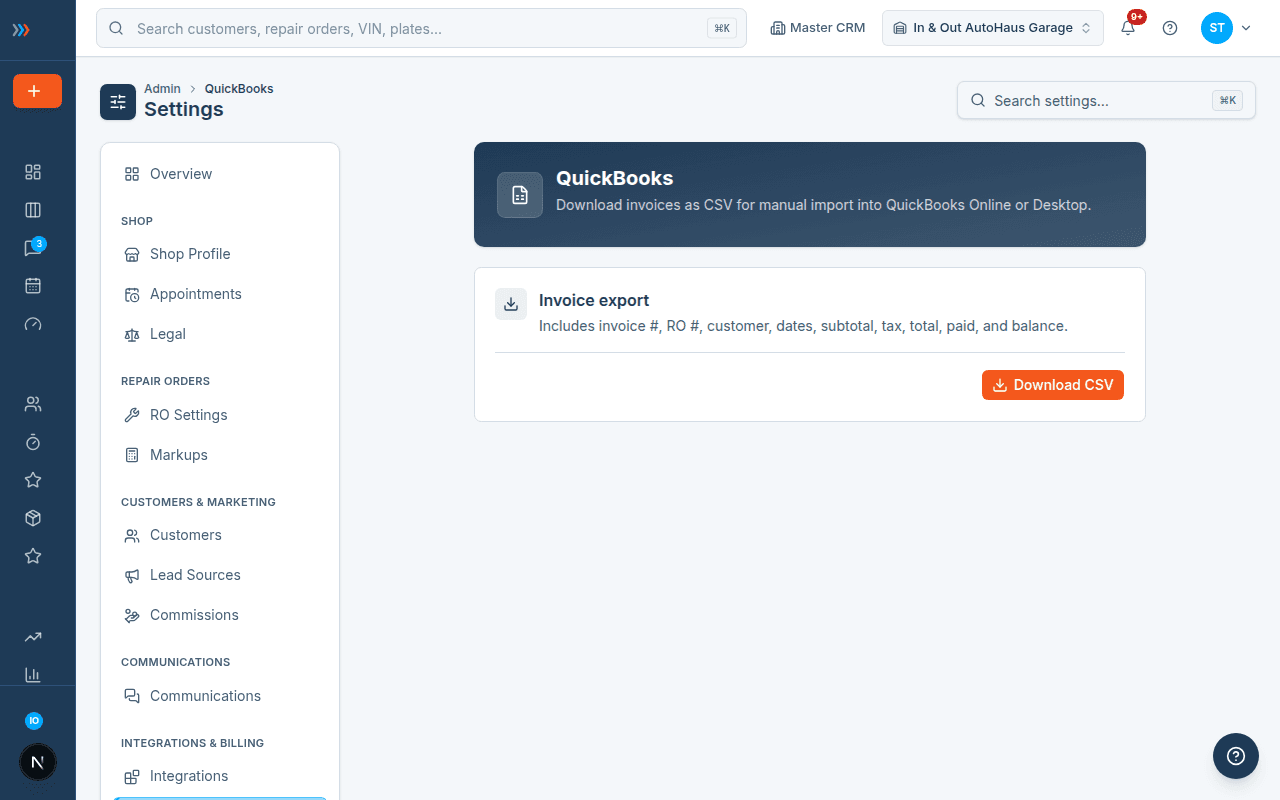Focus the Search settings field

coord(1106,100)
